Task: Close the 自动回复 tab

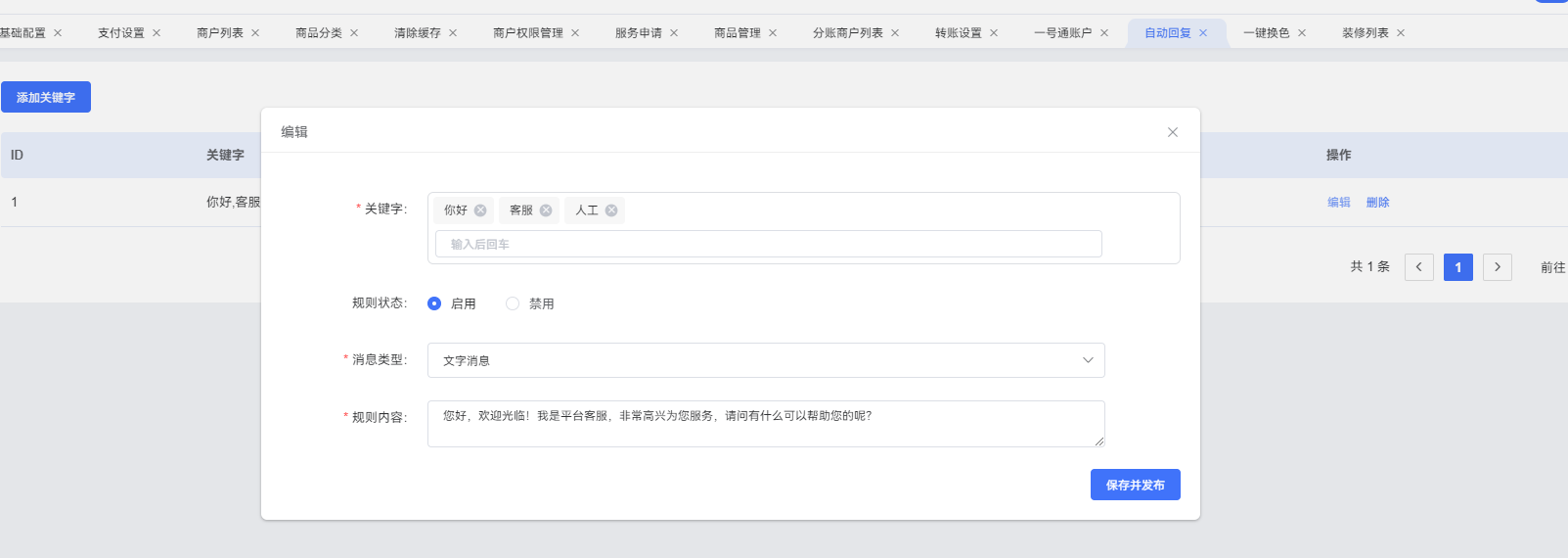Action: pyautogui.click(x=1203, y=33)
